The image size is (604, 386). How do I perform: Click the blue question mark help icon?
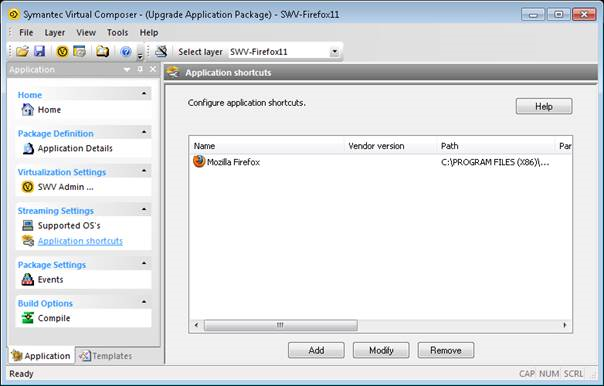click(x=126, y=51)
